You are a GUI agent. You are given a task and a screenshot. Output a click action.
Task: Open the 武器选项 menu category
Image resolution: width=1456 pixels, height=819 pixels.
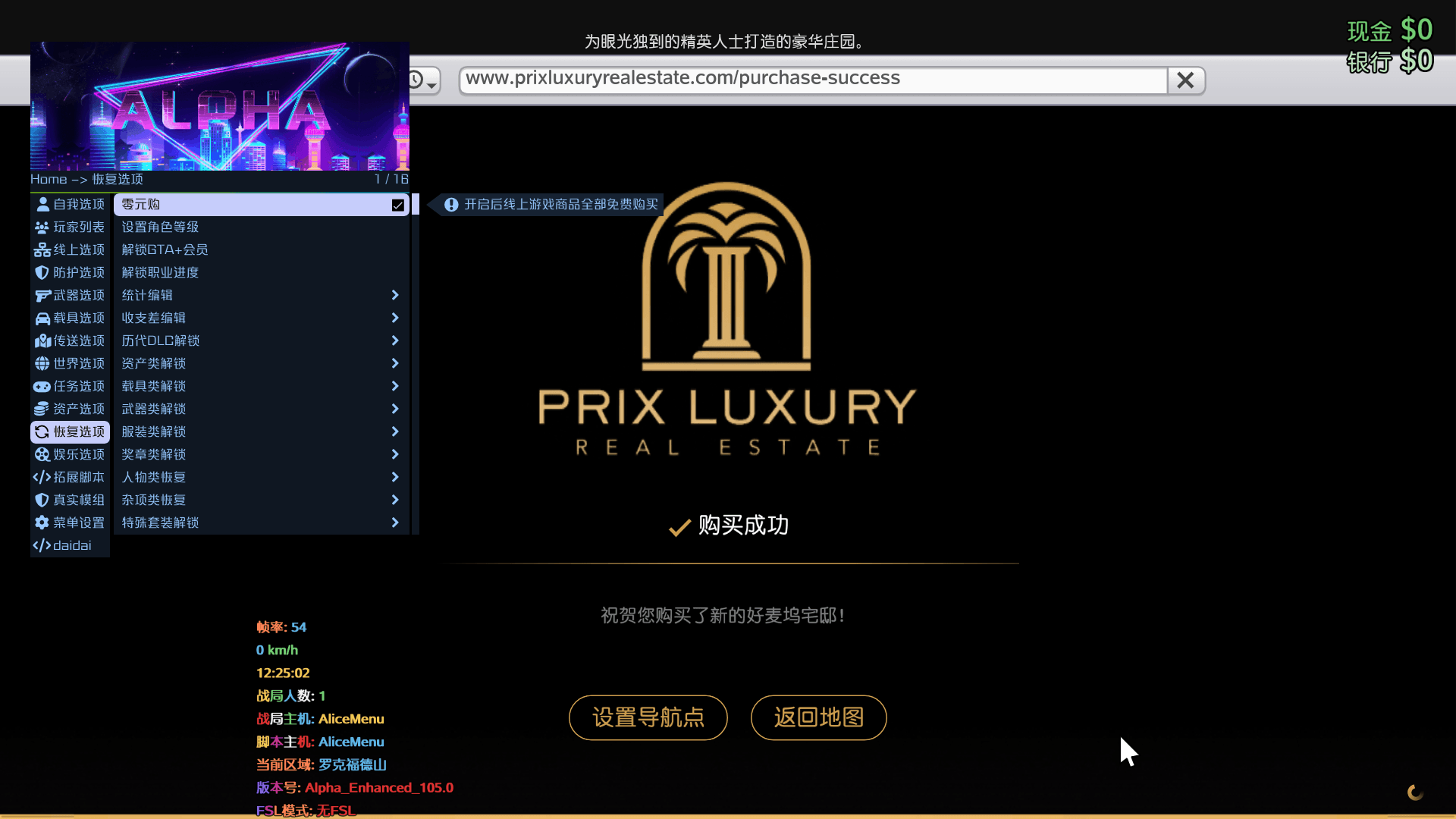coord(71,295)
